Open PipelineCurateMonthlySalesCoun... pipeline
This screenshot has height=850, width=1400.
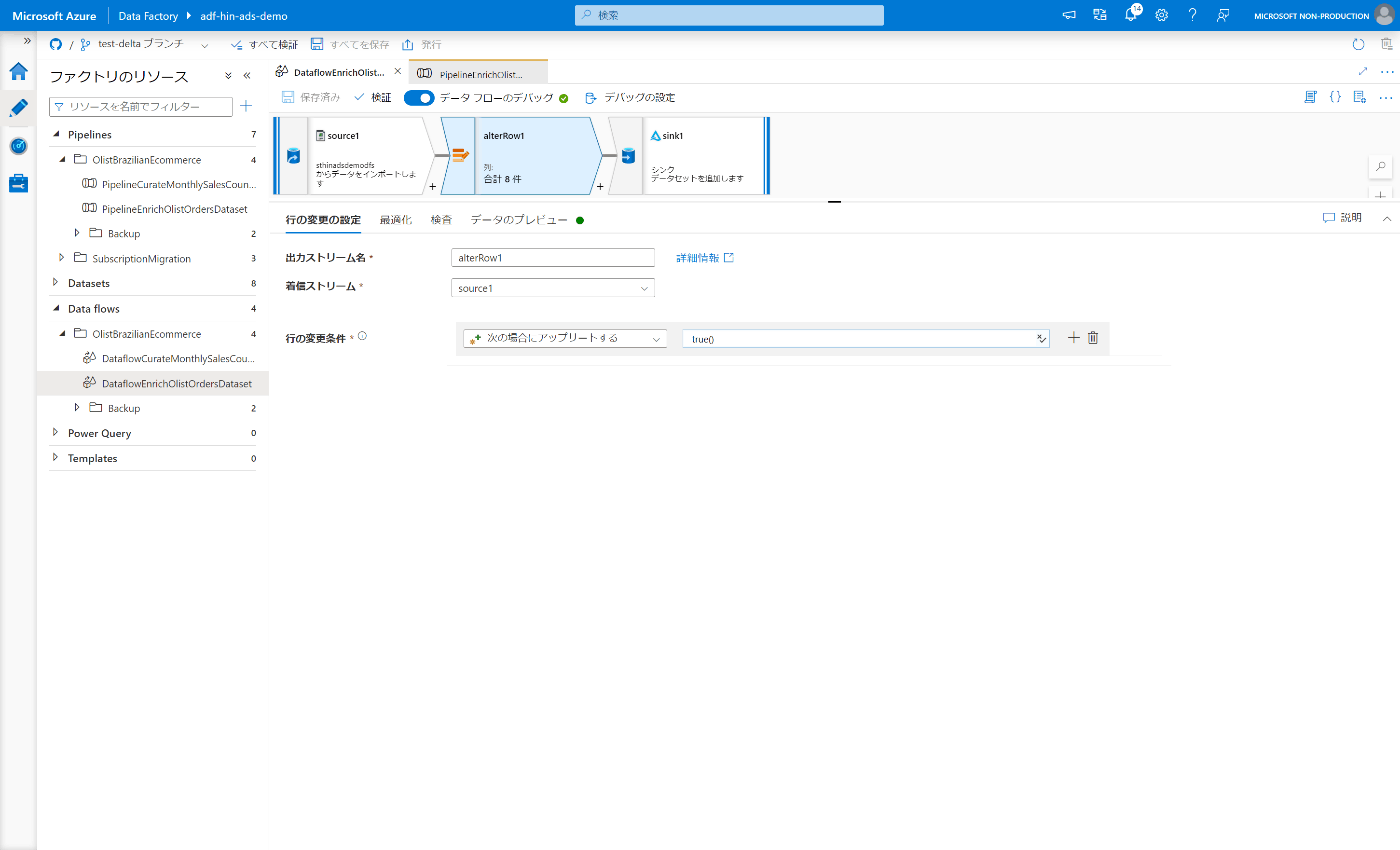pos(170,184)
